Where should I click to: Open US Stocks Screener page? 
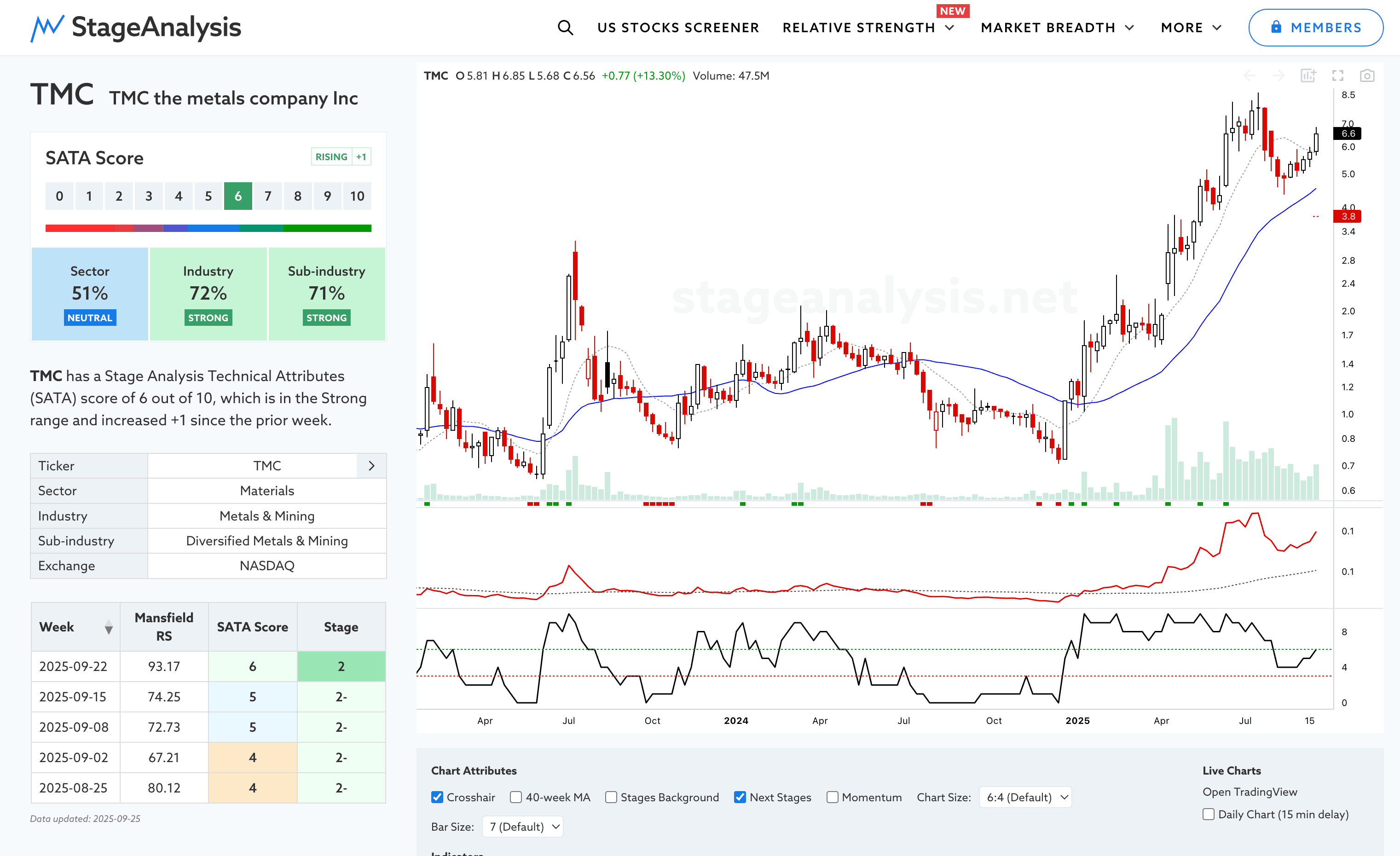(x=678, y=27)
